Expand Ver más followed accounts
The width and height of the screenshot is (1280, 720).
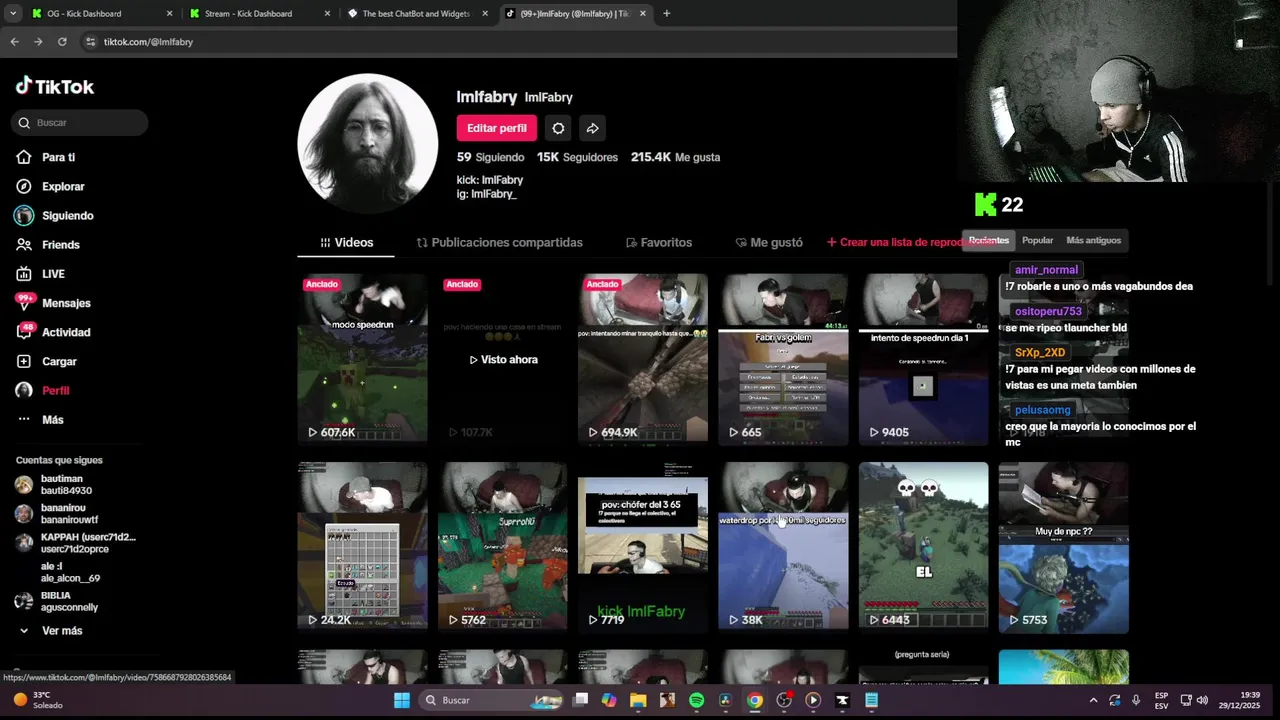[50, 631]
